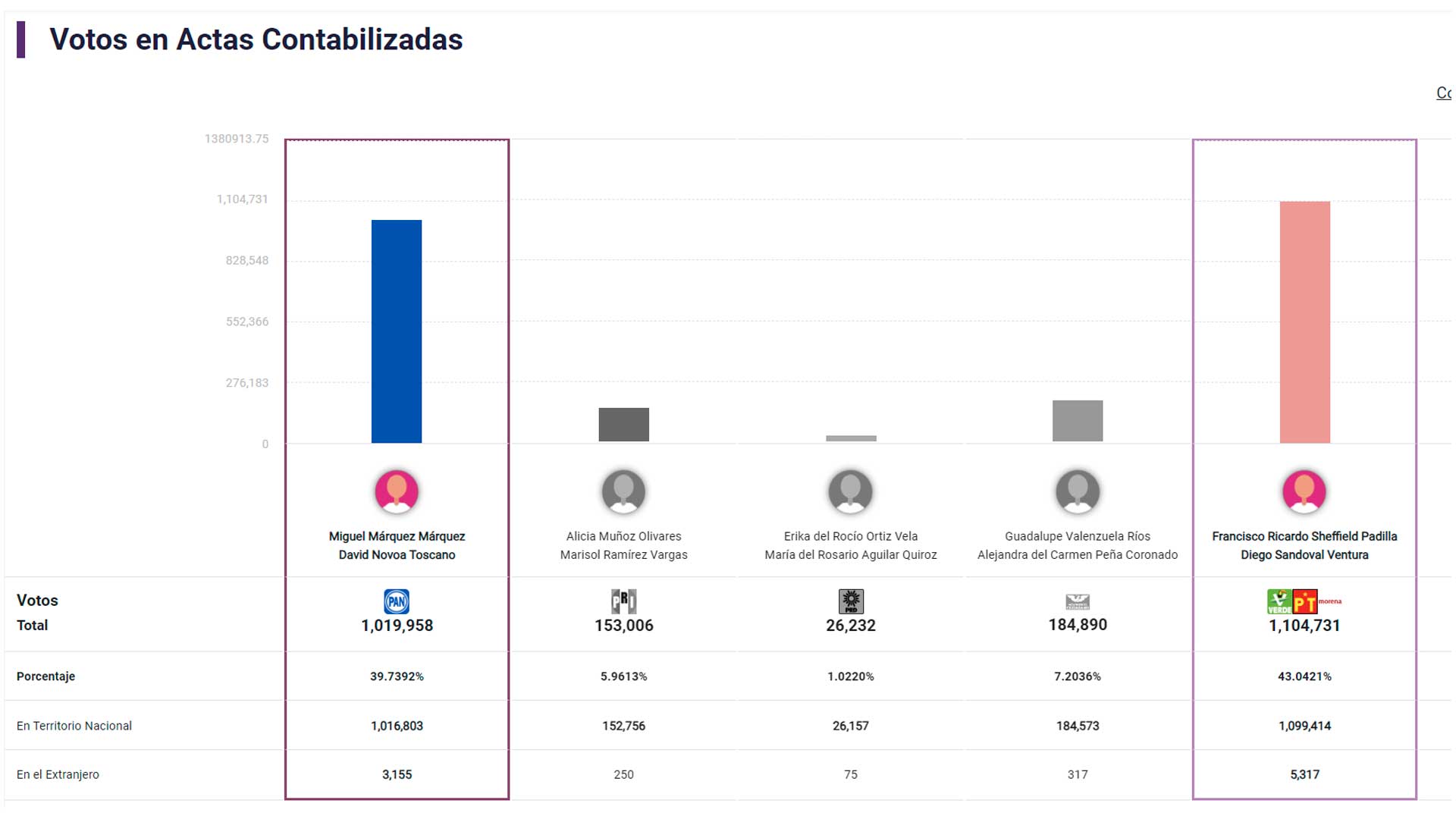The image size is (1456, 819).
Task: Click the tiny PRD vote bar
Action: pos(851,438)
